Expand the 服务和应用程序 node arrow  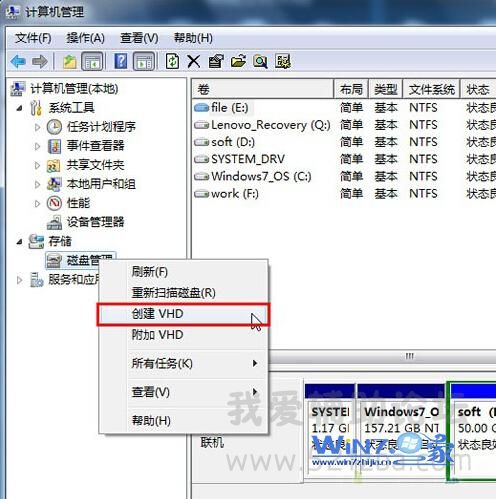click(x=20, y=280)
